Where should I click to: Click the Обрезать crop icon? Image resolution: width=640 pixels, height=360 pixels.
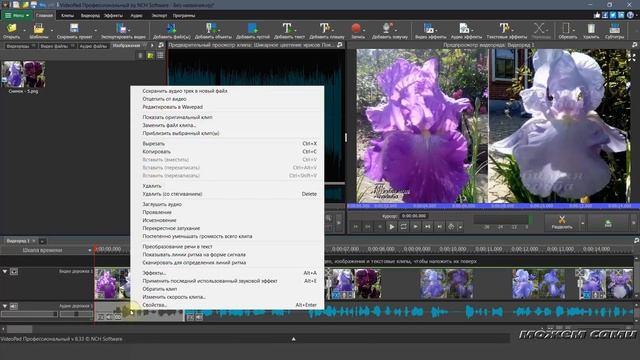(566, 28)
